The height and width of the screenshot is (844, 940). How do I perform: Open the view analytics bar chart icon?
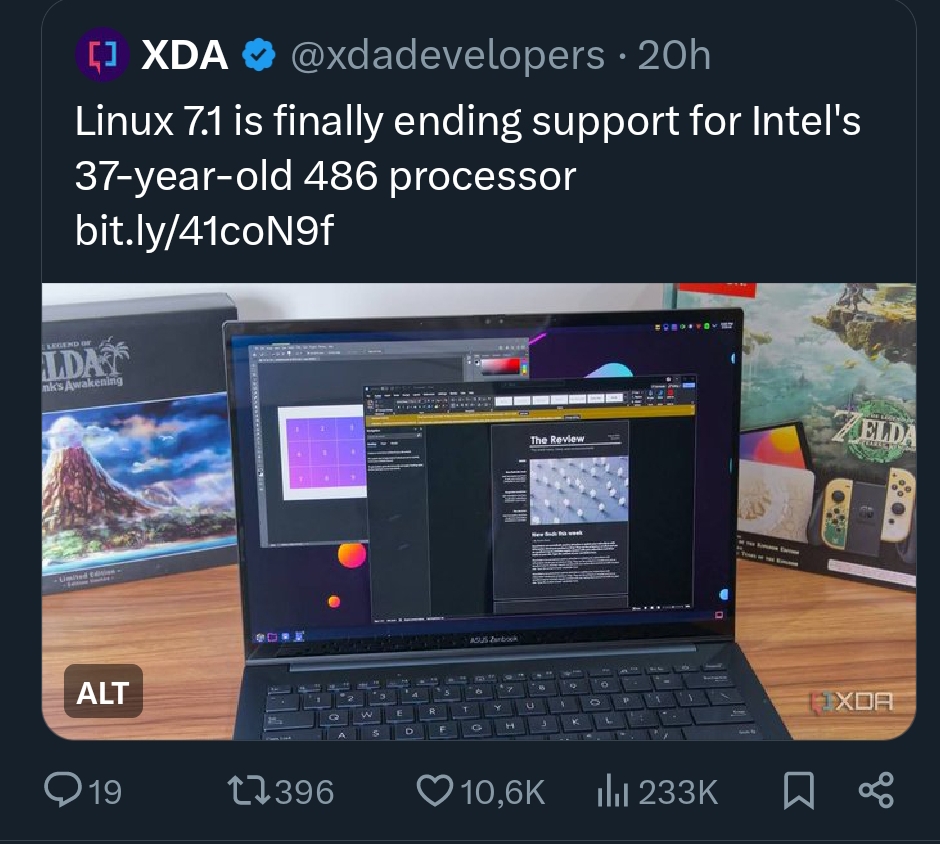click(x=613, y=792)
